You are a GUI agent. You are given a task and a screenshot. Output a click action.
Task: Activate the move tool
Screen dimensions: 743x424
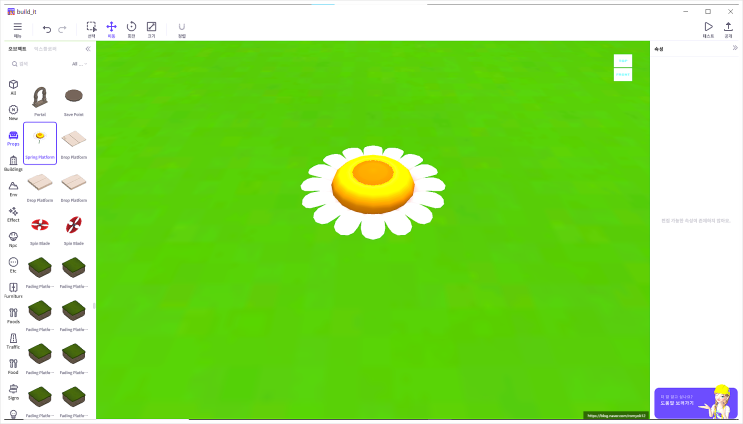pyautogui.click(x=111, y=29)
